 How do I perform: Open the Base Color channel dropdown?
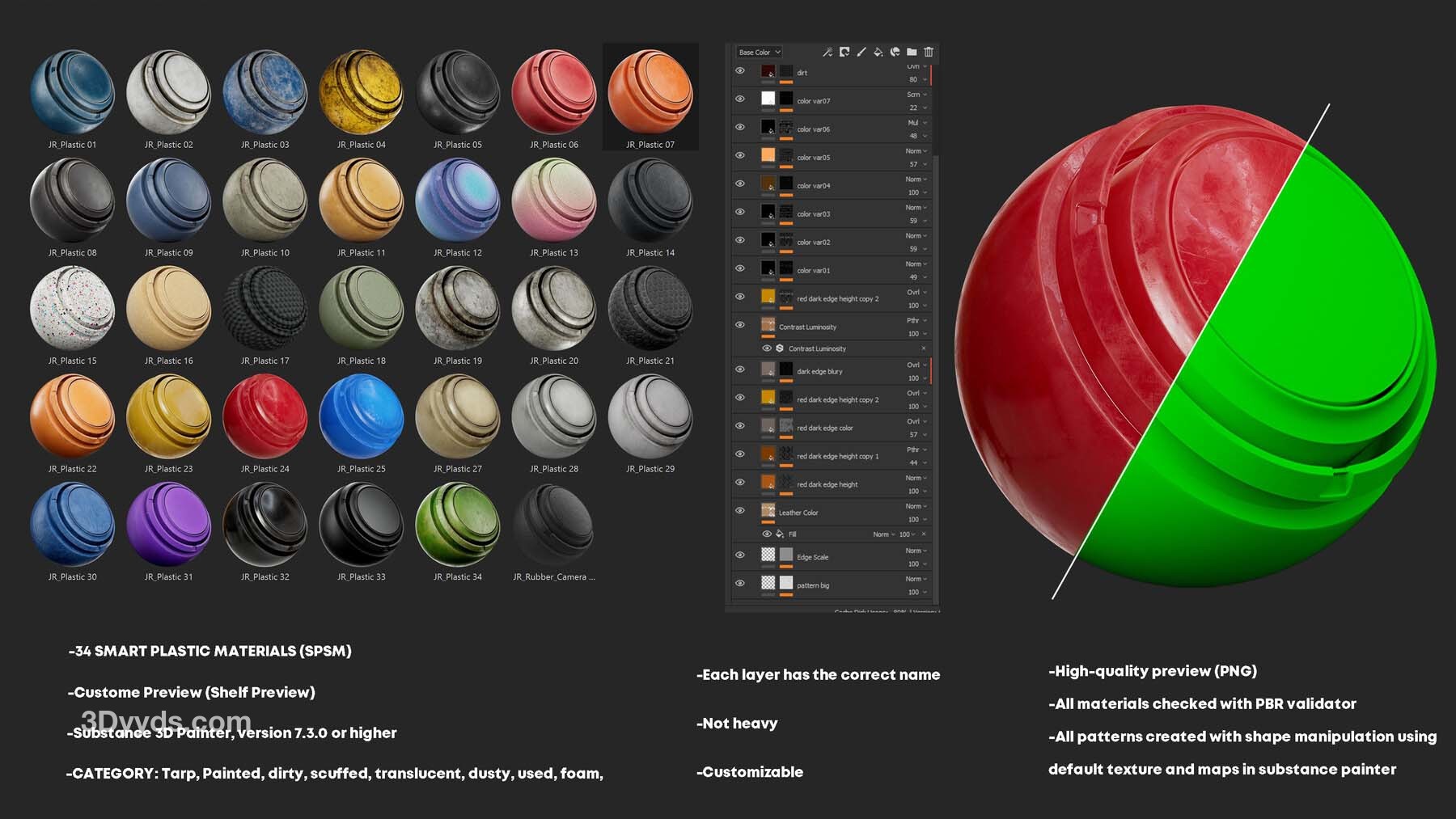click(759, 53)
